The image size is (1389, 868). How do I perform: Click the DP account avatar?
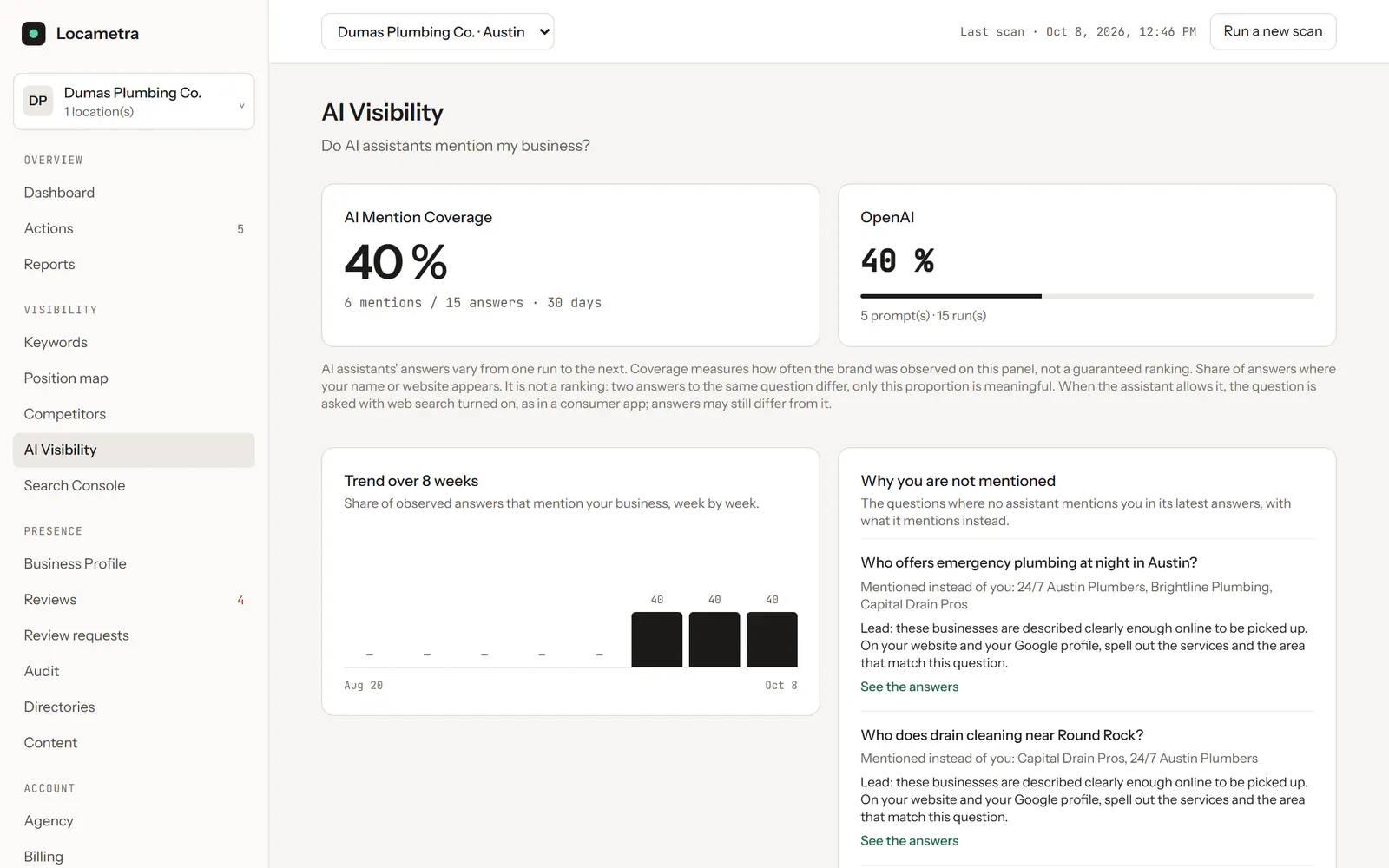point(38,101)
